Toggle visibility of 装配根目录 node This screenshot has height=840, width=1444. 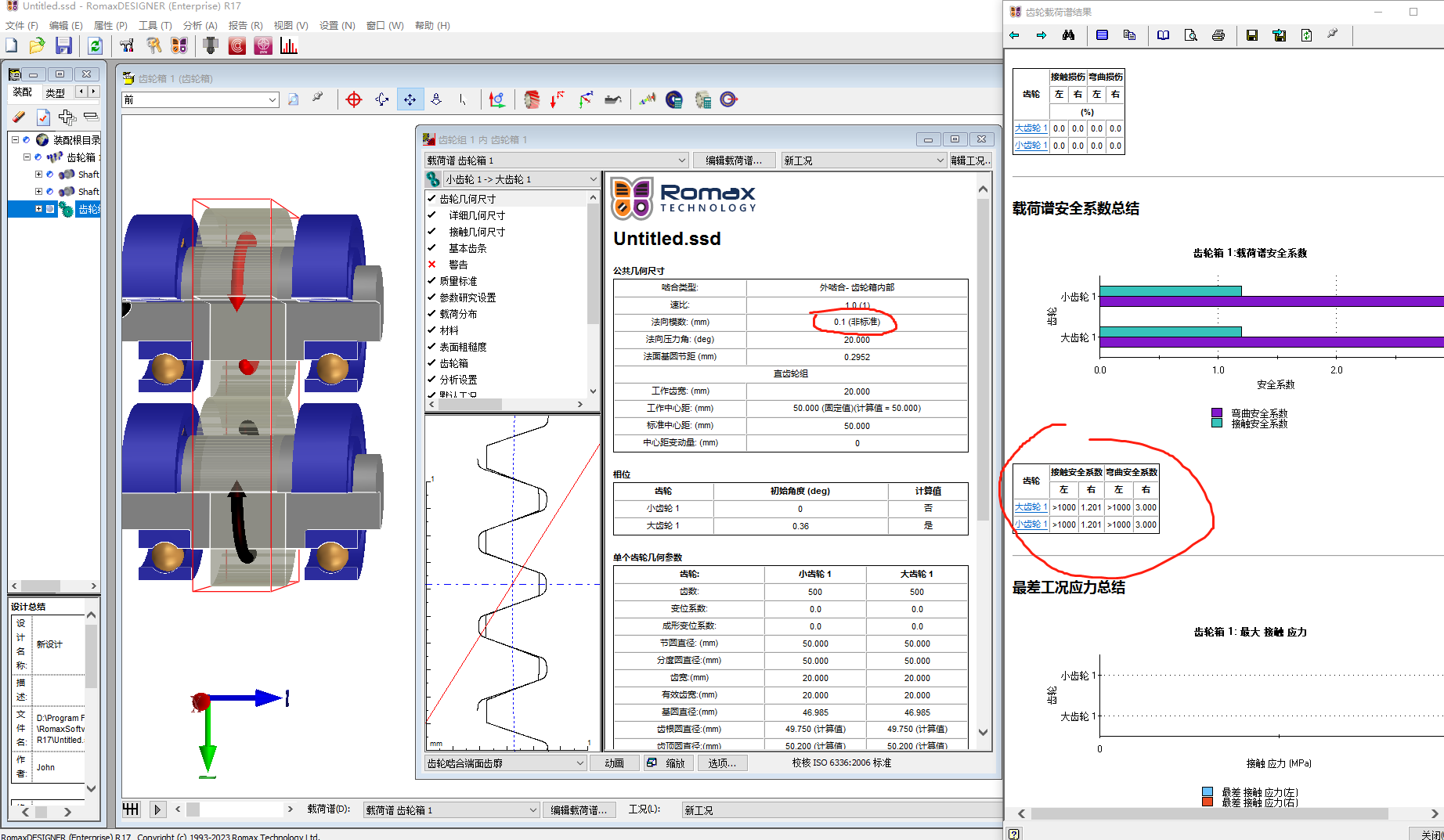click(x=26, y=140)
